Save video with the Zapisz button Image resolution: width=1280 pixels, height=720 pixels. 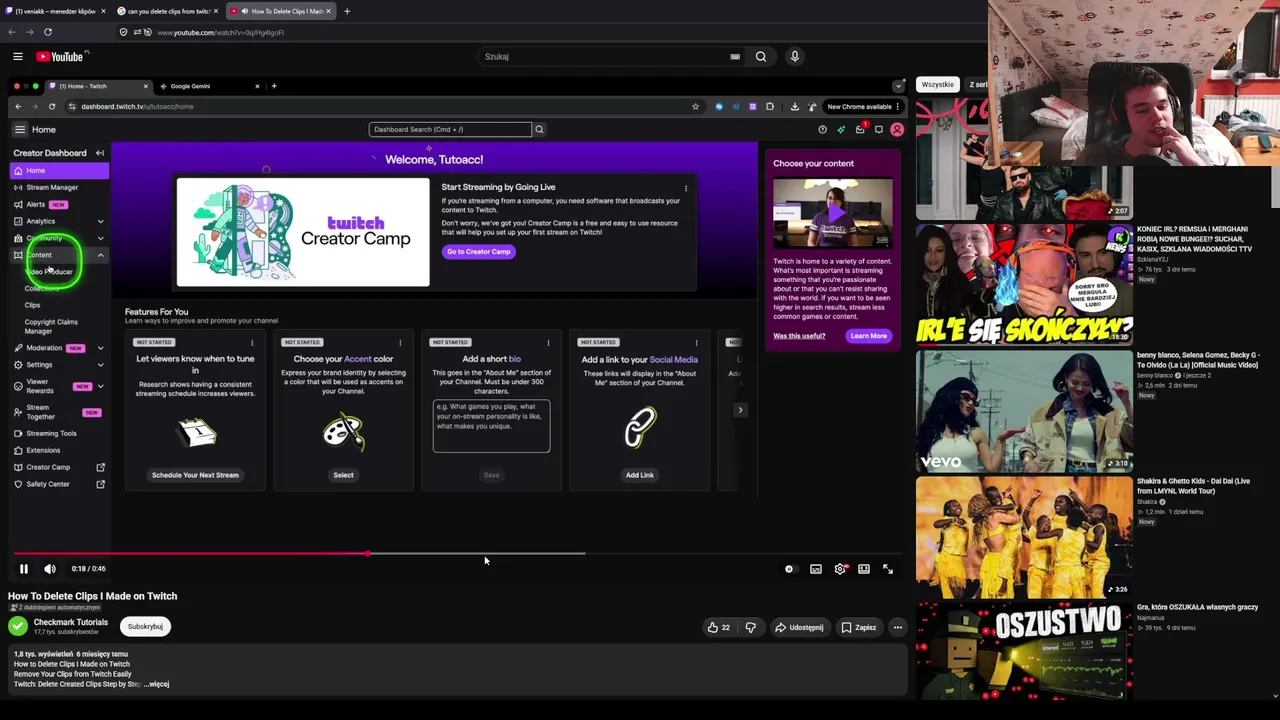point(859,628)
